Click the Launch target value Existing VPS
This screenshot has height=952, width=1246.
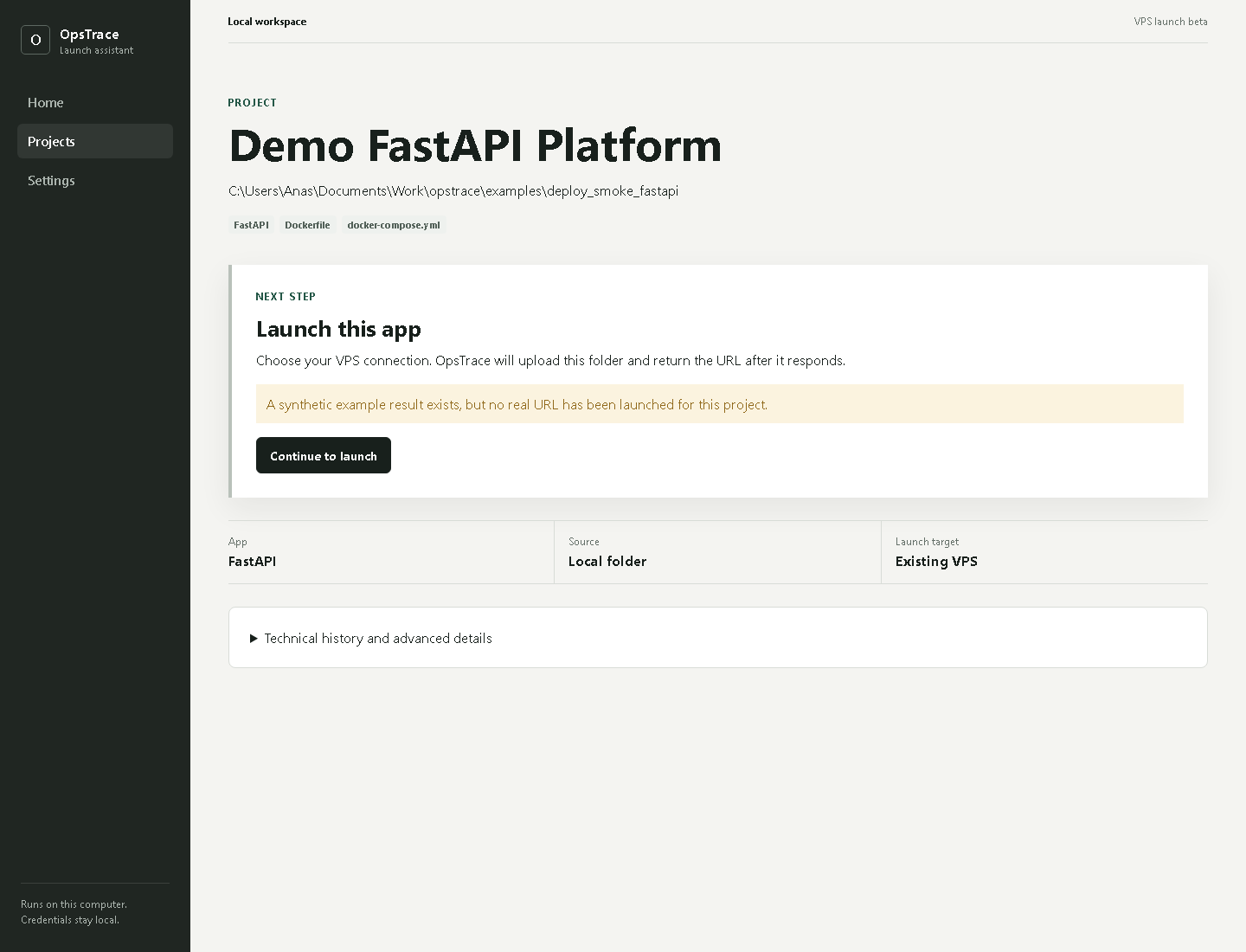click(x=936, y=561)
